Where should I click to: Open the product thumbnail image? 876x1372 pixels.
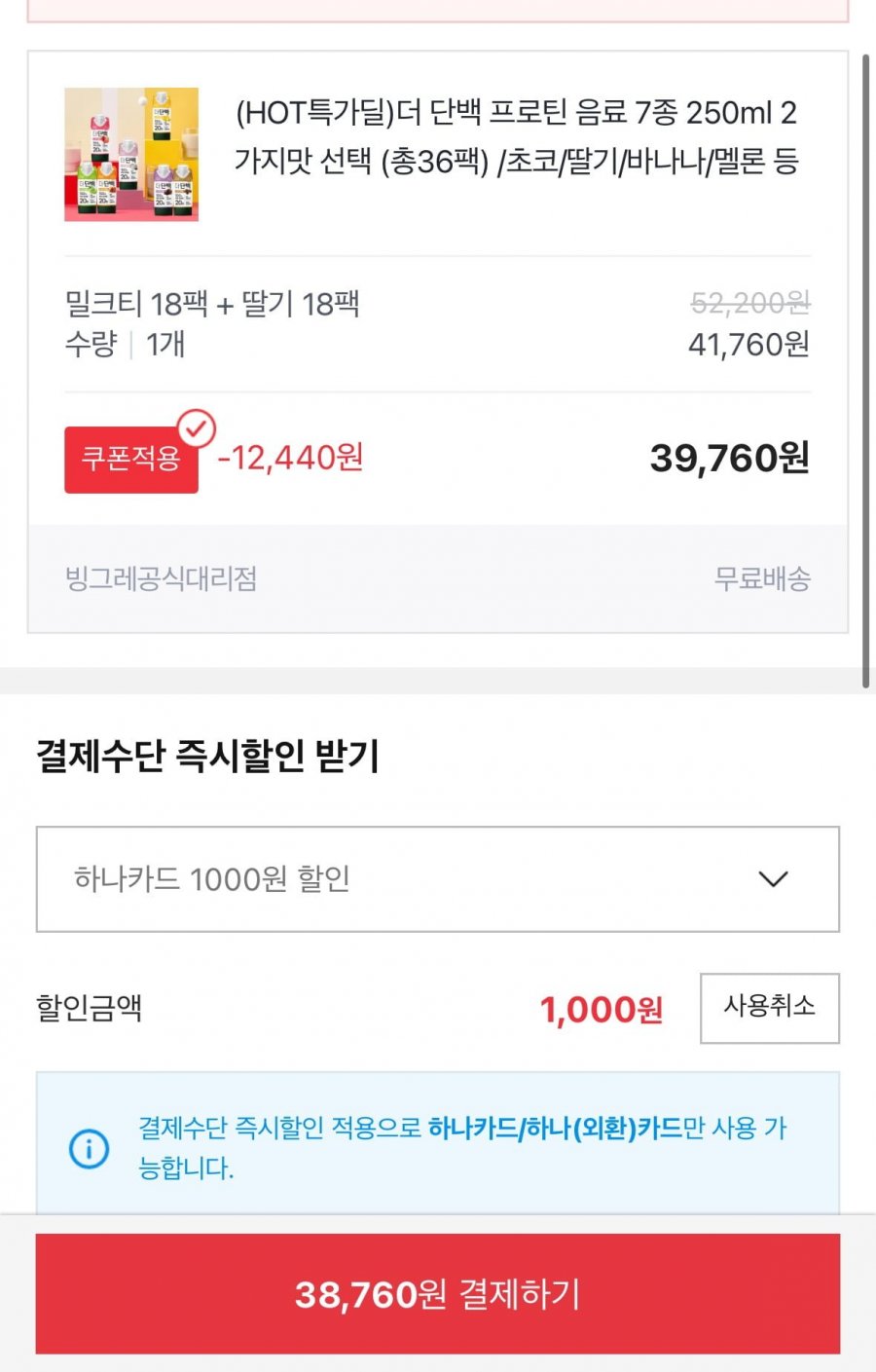pyautogui.click(x=131, y=155)
